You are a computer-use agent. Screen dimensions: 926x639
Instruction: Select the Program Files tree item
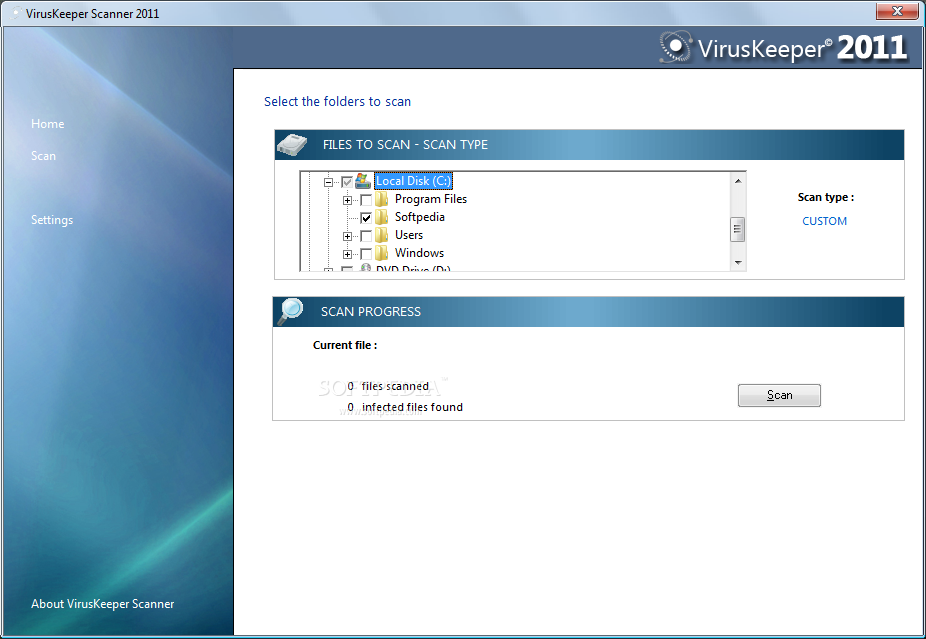pyautogui.click(x=431, y=199)
